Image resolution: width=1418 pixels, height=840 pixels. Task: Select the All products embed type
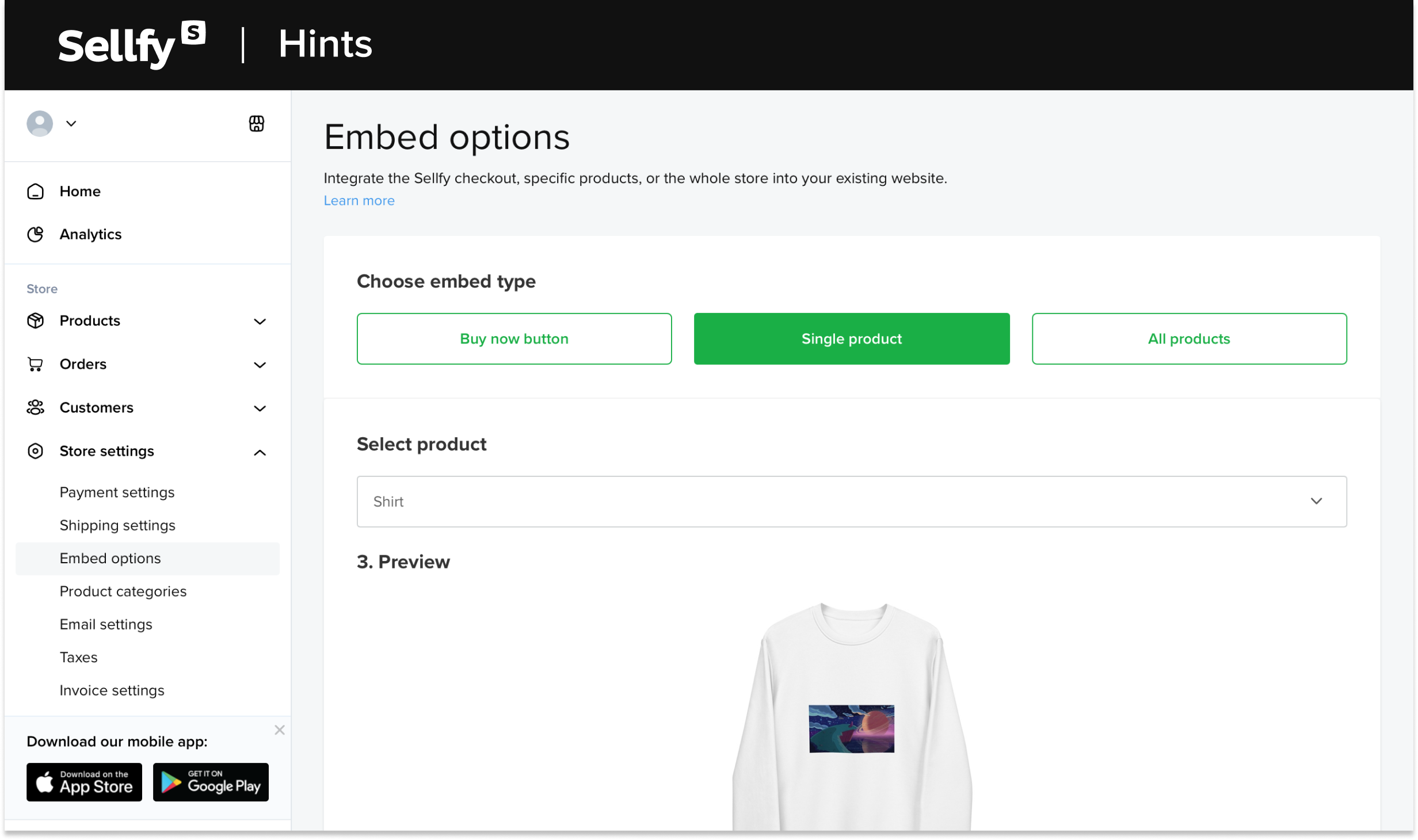click(x=1189, y=338)
